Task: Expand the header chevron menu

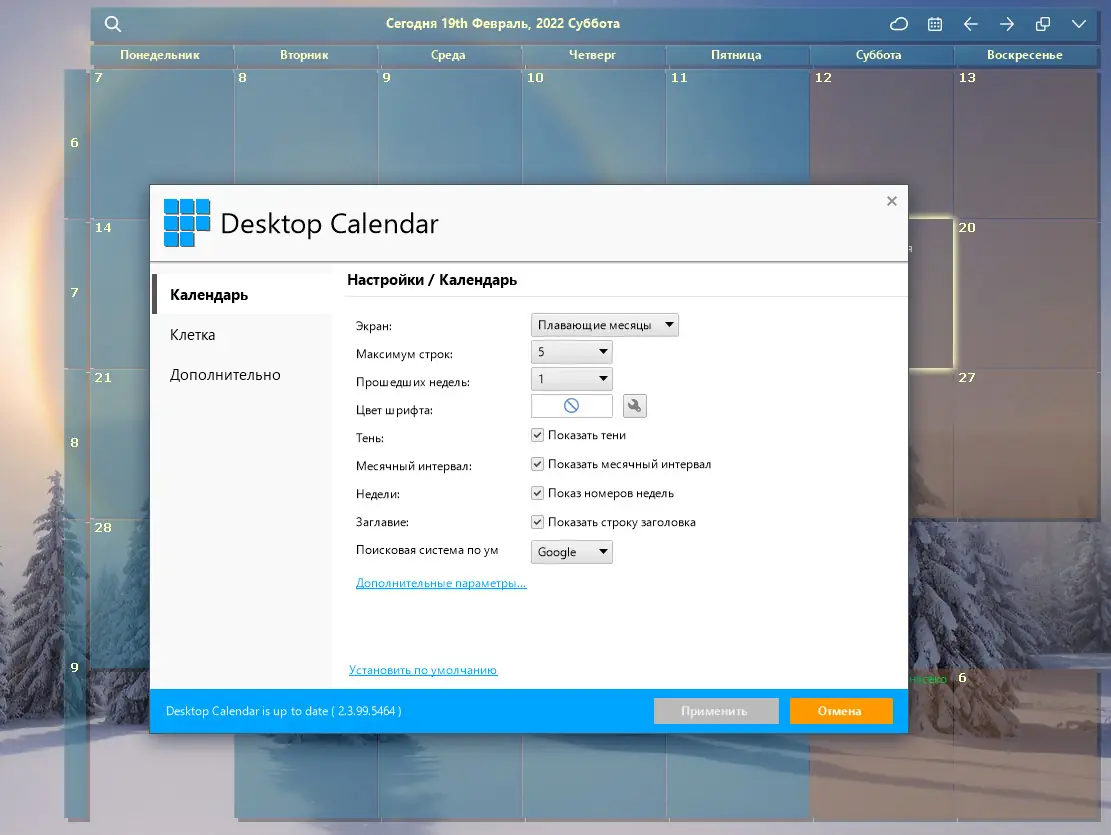Action: point(1078,24)
